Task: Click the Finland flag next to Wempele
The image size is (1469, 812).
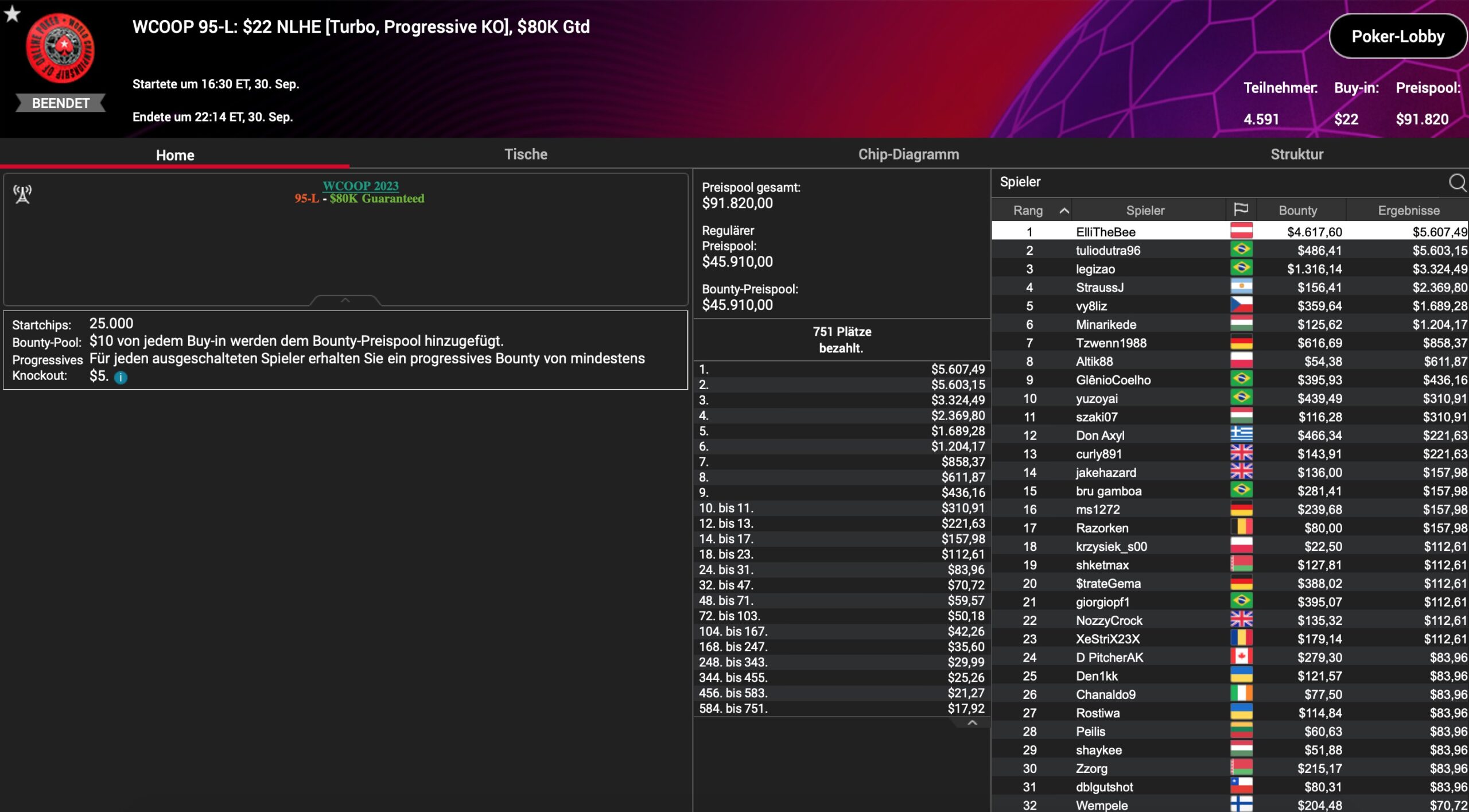Action: (1241, 805)
